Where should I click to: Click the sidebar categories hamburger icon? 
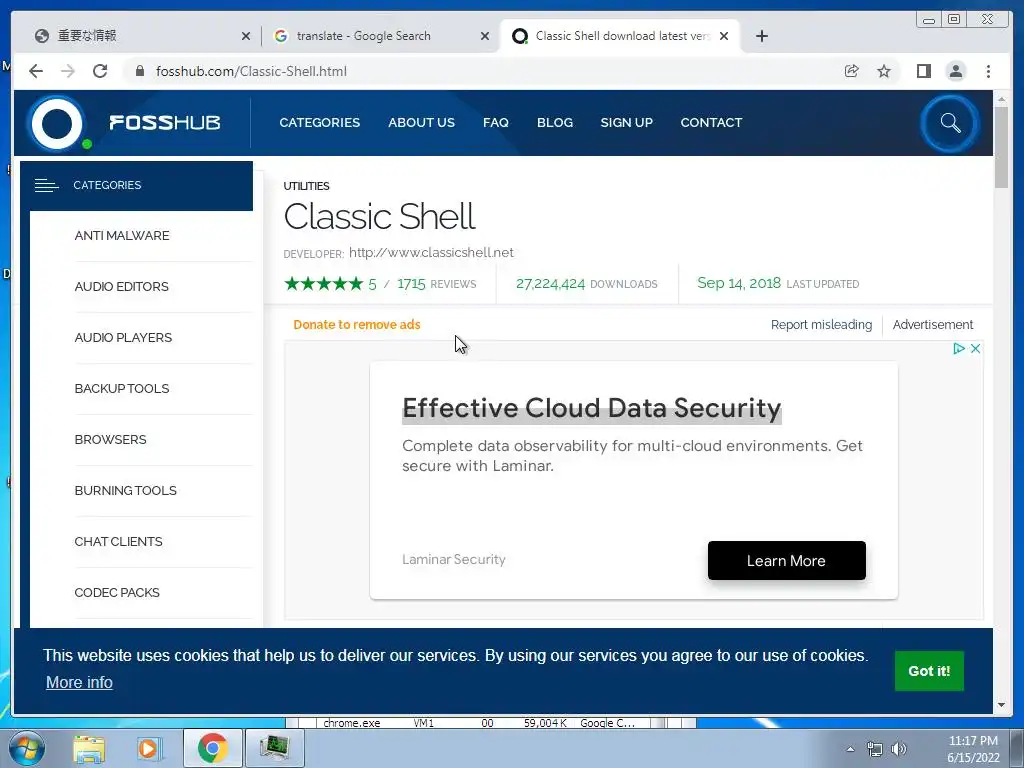(46, 185)
